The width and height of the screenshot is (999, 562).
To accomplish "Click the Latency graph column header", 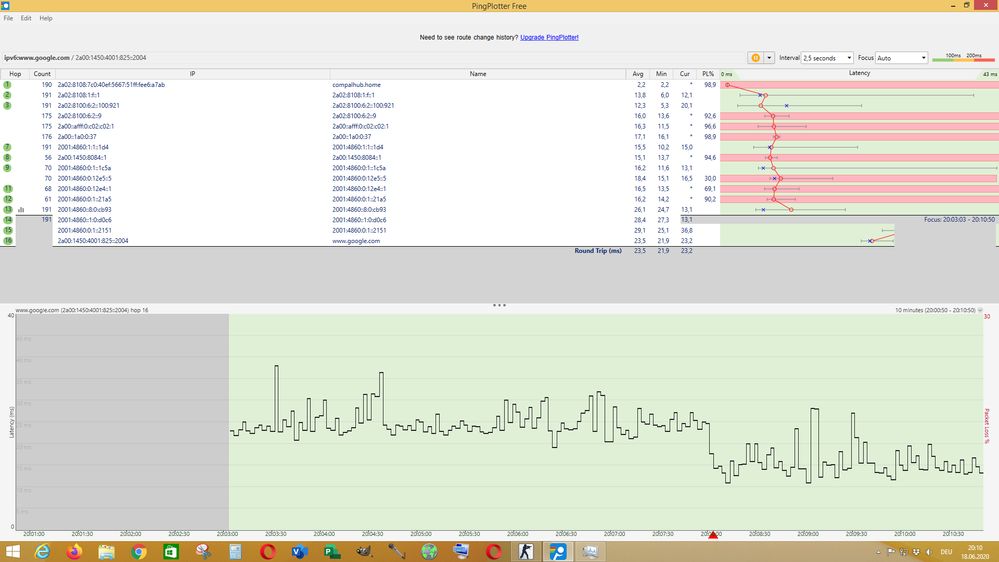I will 859,73.
